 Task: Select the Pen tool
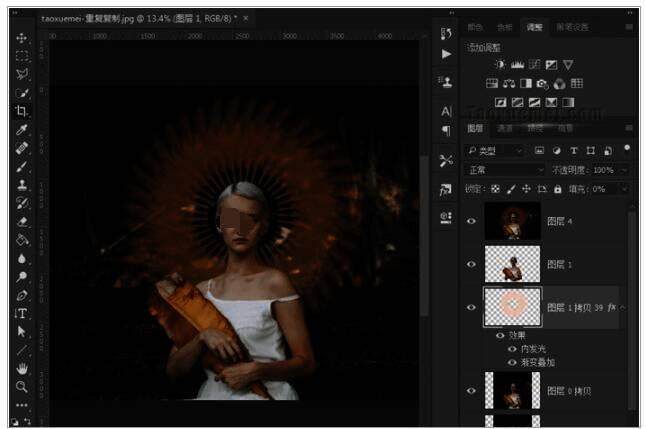[x=21, y=295]
